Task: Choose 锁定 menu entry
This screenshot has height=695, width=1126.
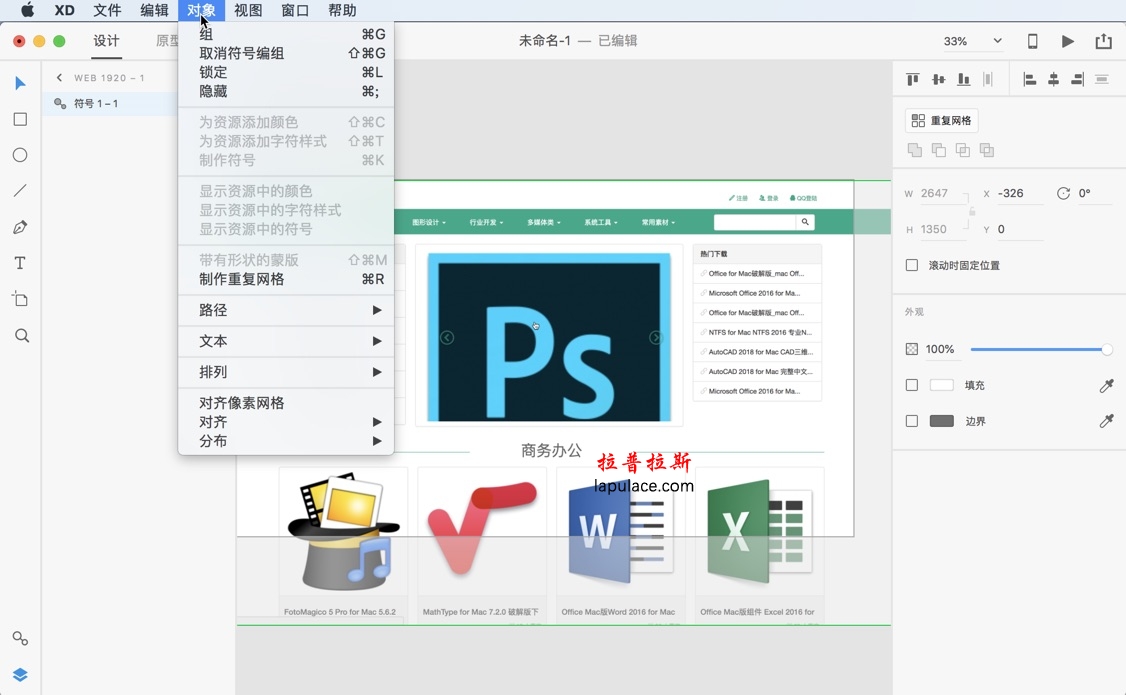Action: [286, 73]
